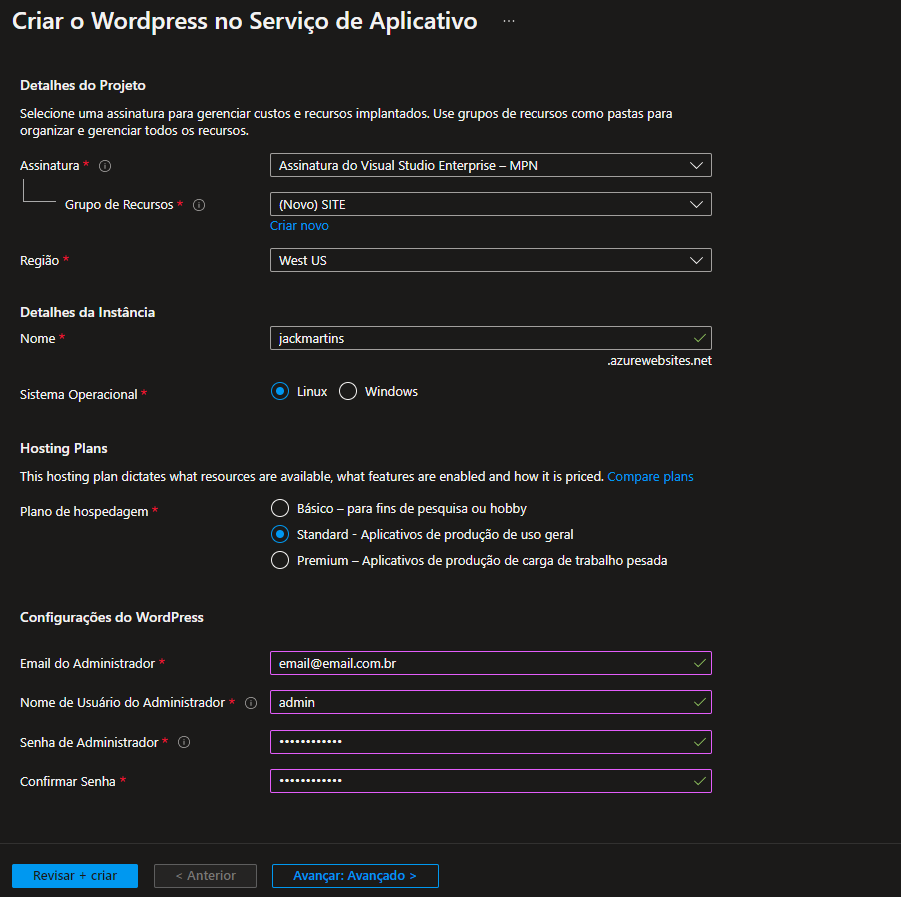Click the Anterior button
901x897 pixels.
point(205,876)
